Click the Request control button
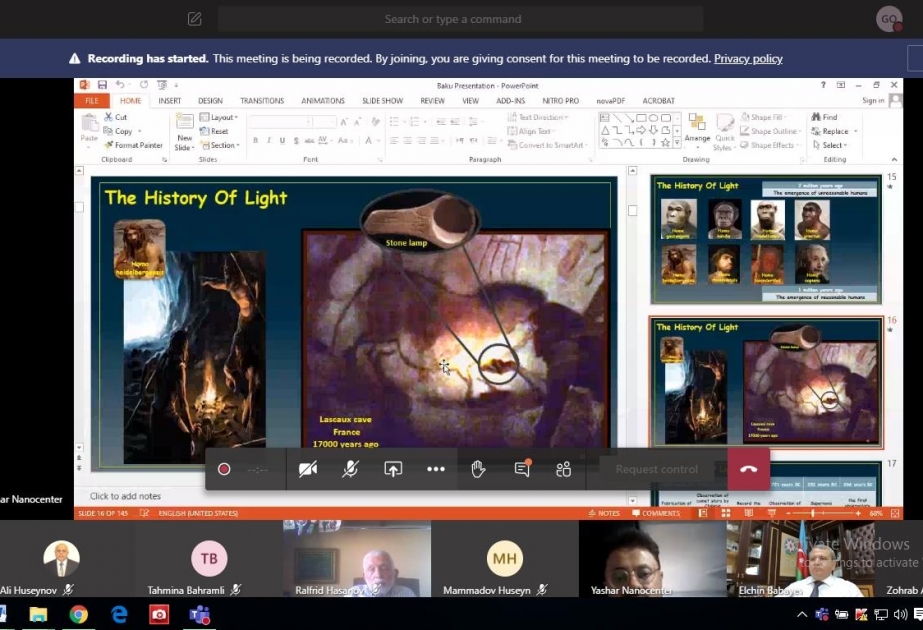923x630 pixels. [x=656, y=469]
